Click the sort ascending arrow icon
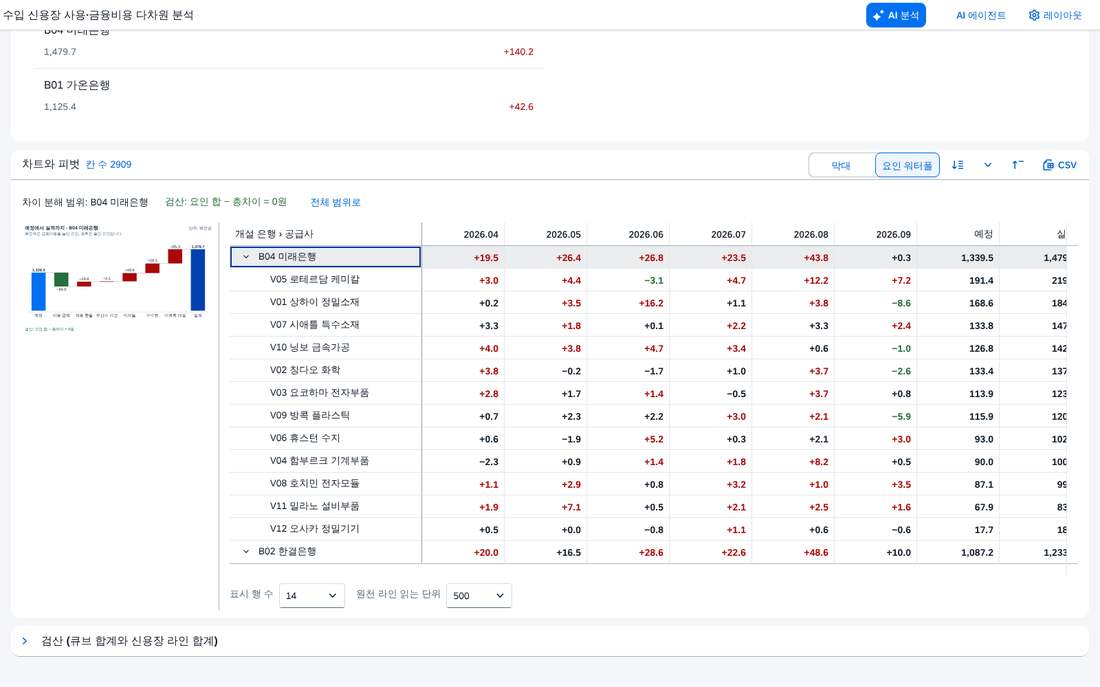Image resolution: width=1100 pixels, height=687 pixels. click(1017, 165)
